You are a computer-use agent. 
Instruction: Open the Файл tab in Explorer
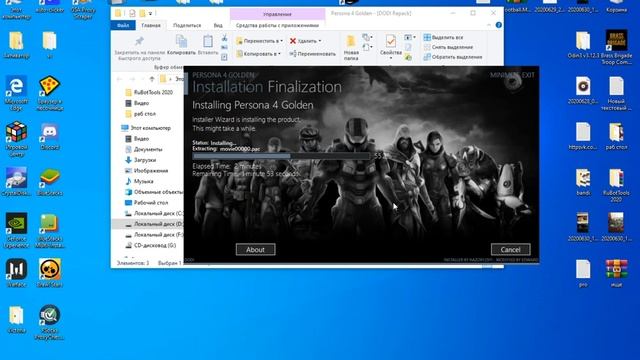coord(123,25)
